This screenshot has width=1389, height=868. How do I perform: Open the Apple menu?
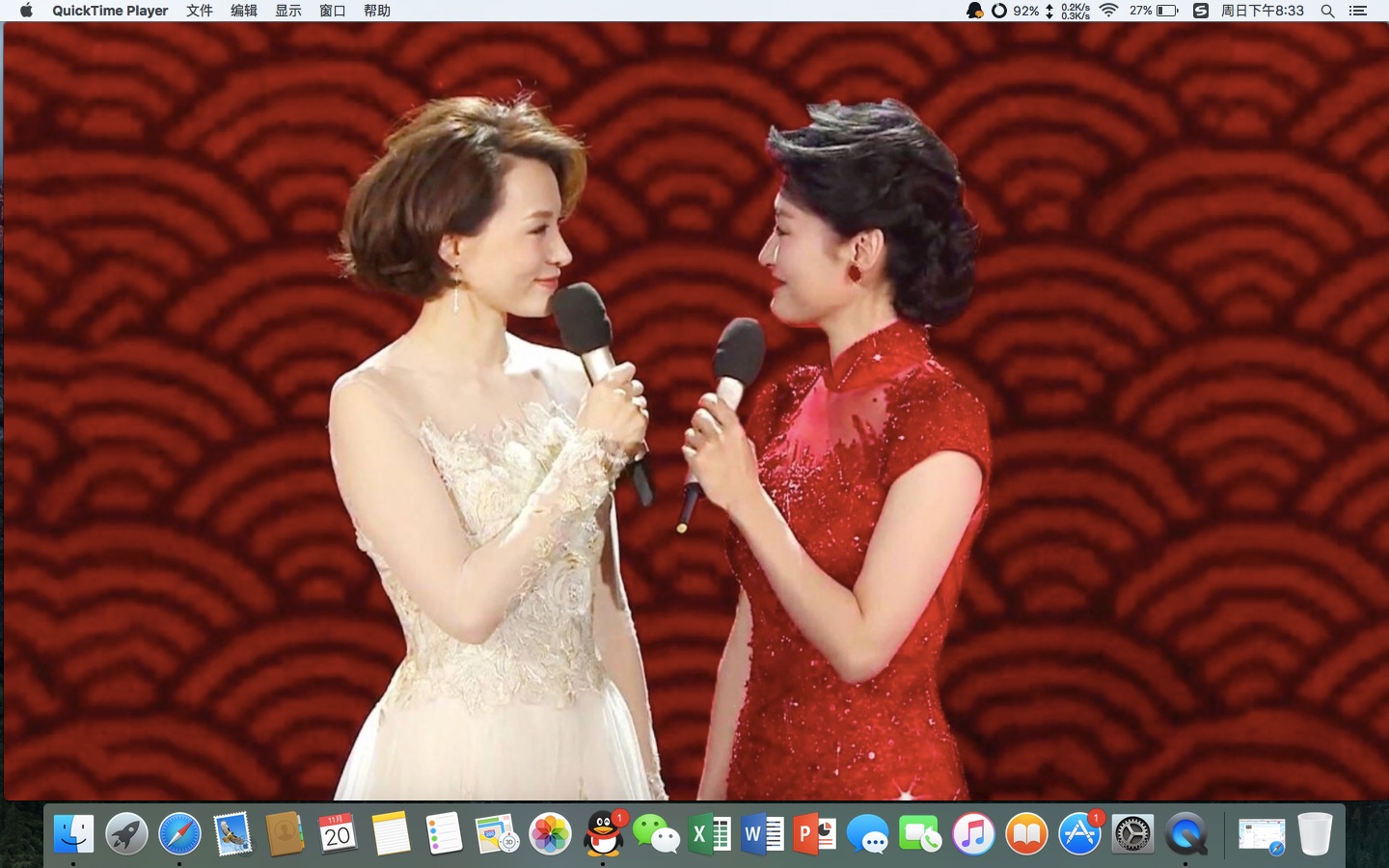[26, 11]
